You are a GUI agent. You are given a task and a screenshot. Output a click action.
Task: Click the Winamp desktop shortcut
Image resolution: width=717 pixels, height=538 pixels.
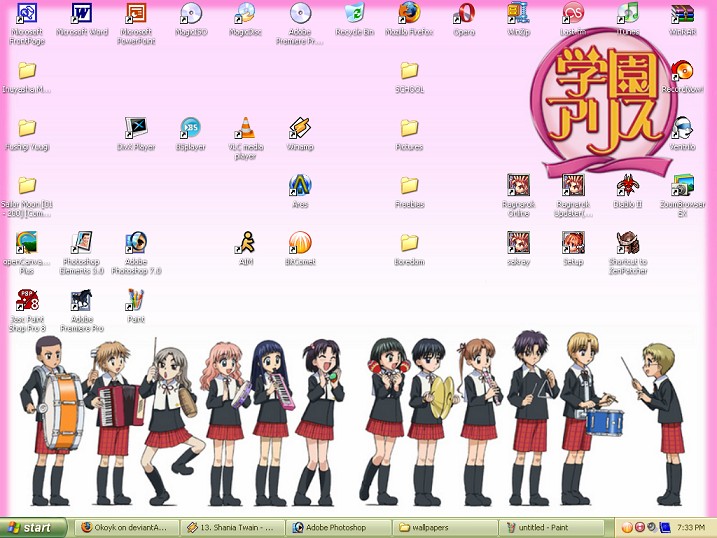pos(300,128)
